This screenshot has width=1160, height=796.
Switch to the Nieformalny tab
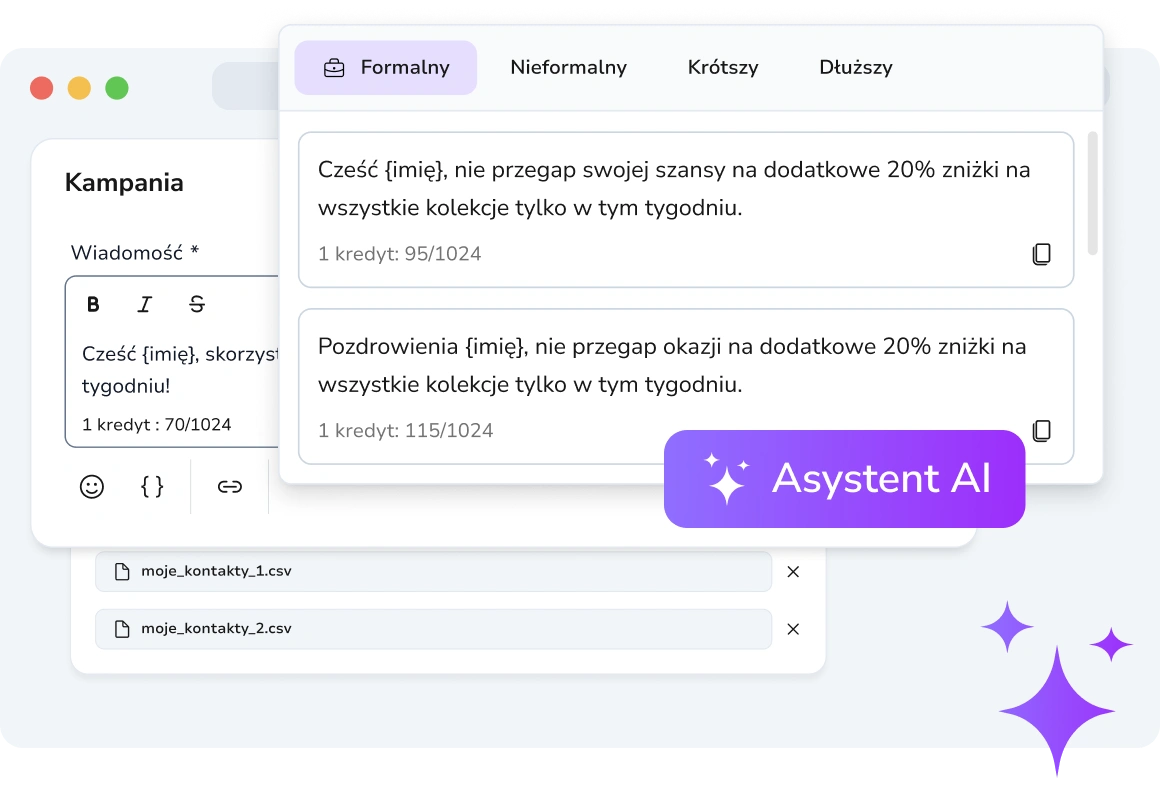point(568,67)
